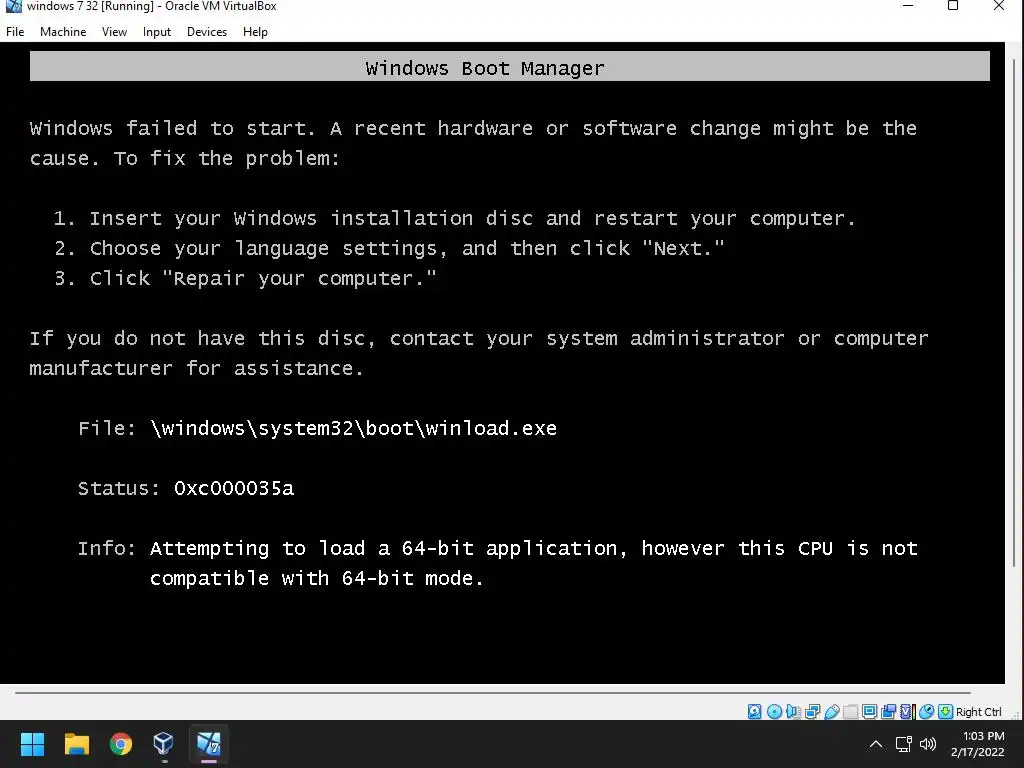Click the mouse integration status icon
The height and width of the screenshot is (768, 1024).
pyautogui.click(x=926, y=711)
